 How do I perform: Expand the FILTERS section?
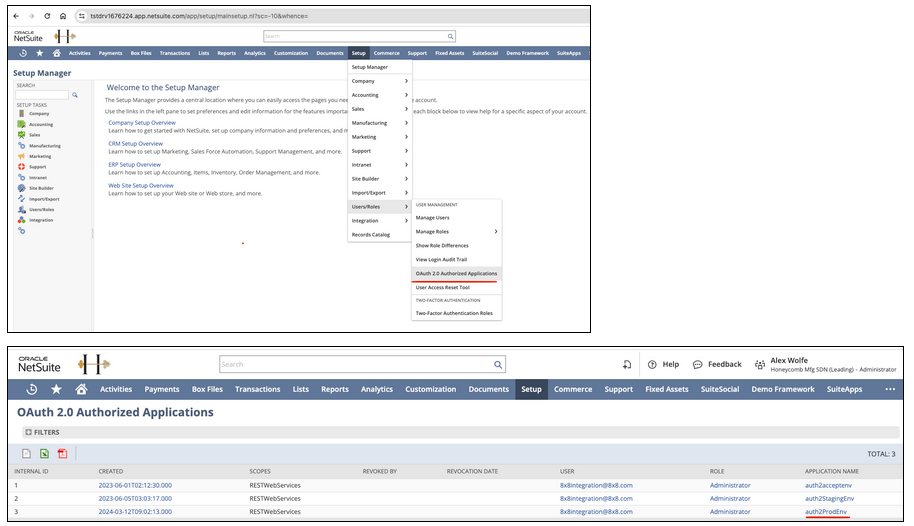42,432
